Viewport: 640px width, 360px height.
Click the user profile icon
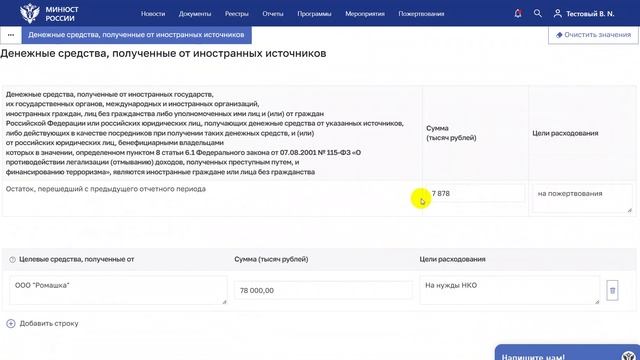[558, 13]
